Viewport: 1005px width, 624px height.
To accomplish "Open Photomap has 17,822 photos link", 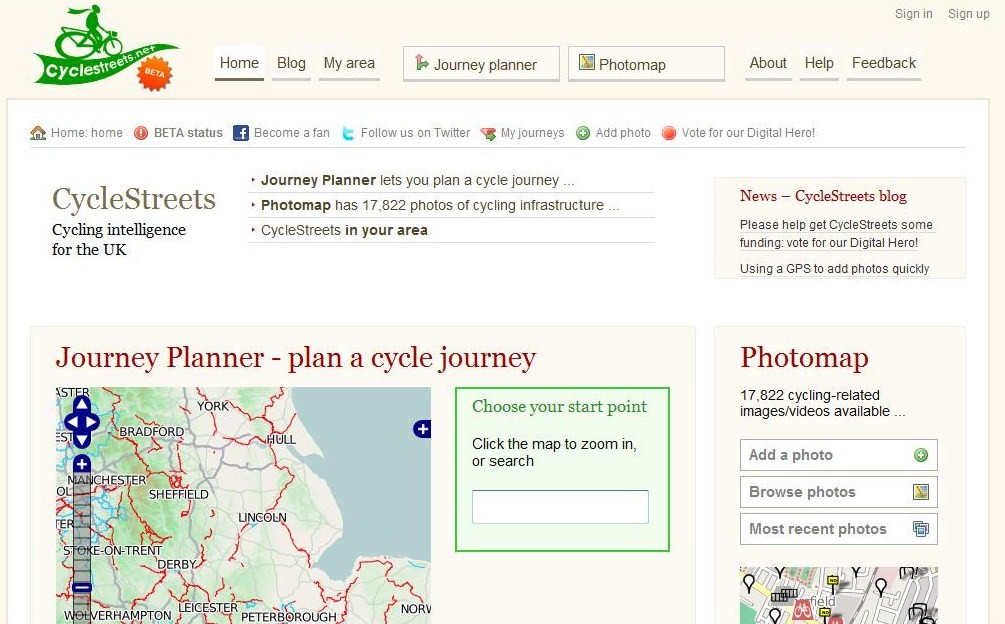I will (440, 205).
